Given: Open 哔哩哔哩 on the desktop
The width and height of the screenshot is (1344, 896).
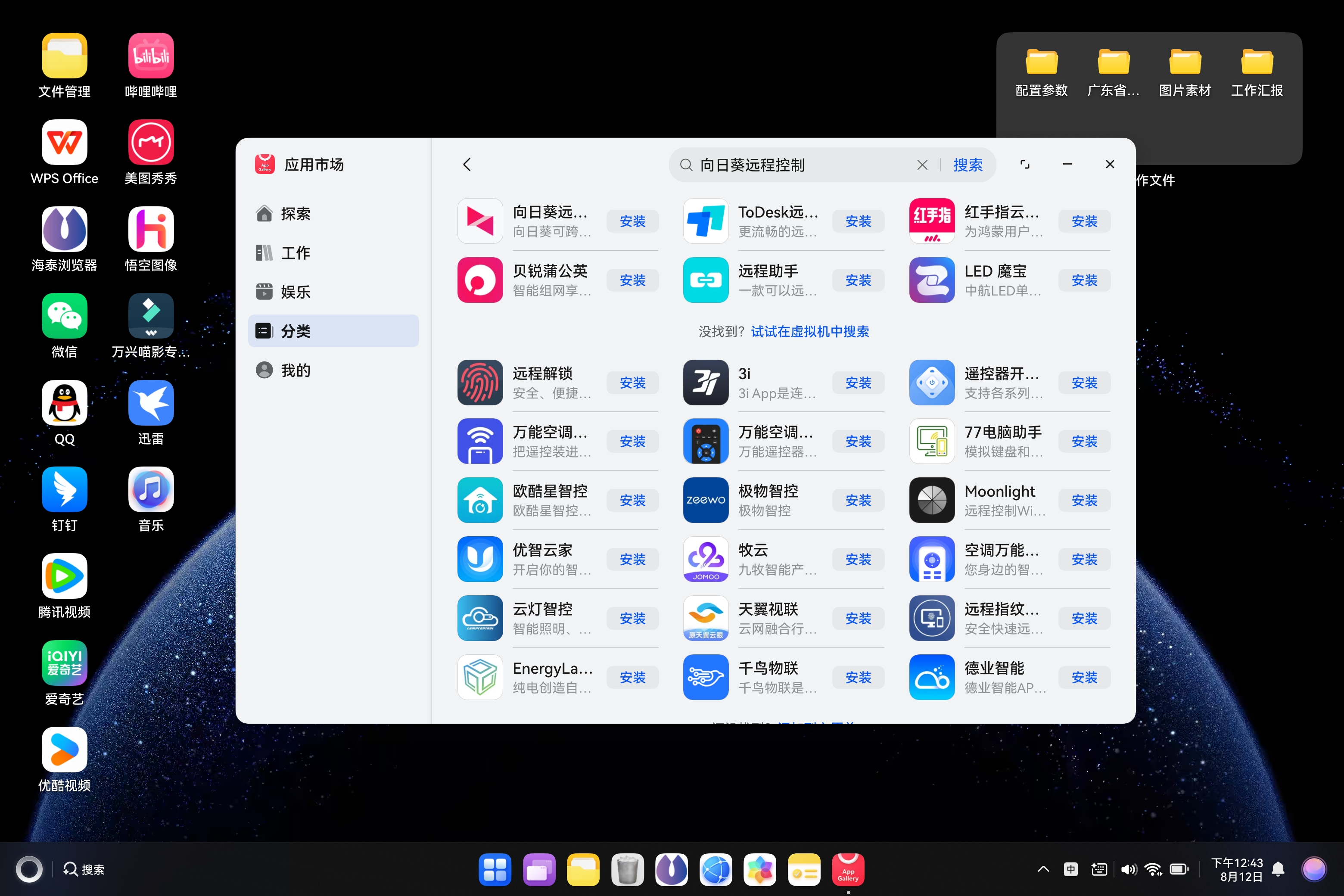Looking at the screenshot, I should pos(151,66).
